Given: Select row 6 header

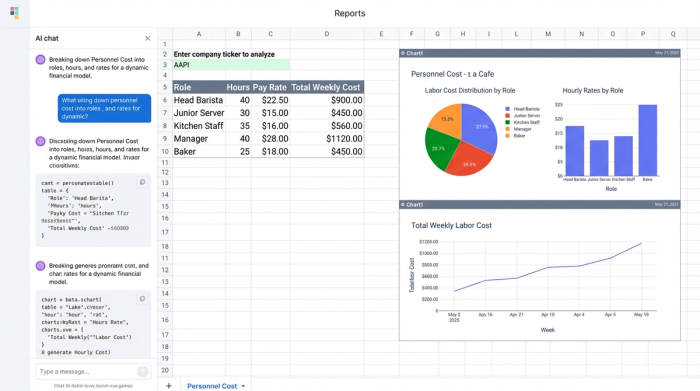Looking at the screenshot, I should 165,100.
